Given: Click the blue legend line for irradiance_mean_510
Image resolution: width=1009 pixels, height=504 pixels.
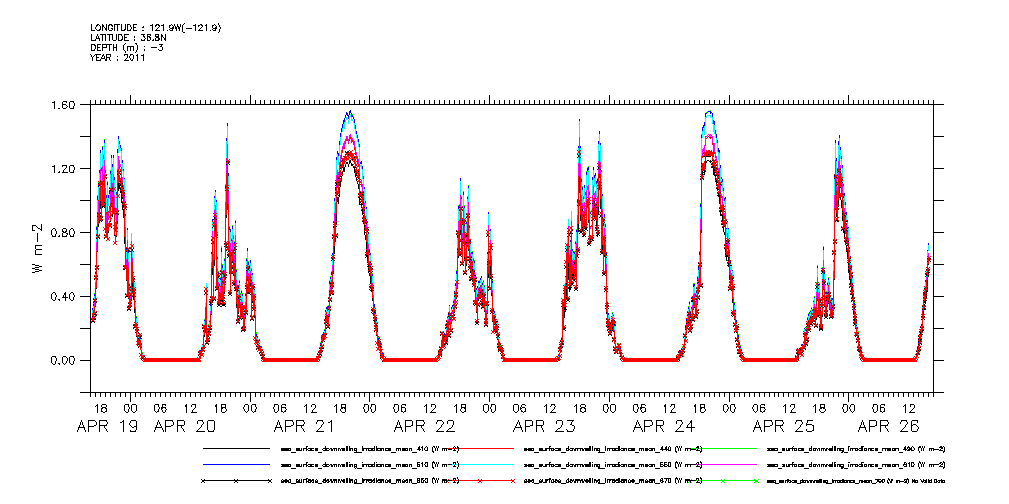Looking at the screenshot, I should point(236,464).
